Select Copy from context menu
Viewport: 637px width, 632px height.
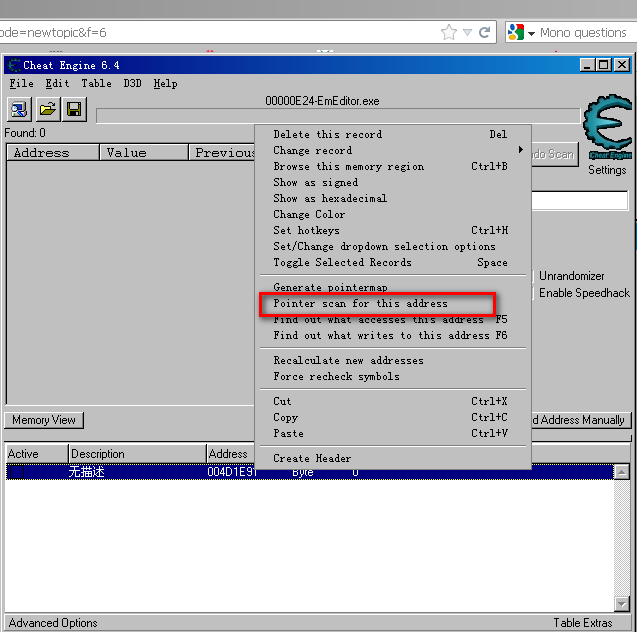(x=393, y=417)
